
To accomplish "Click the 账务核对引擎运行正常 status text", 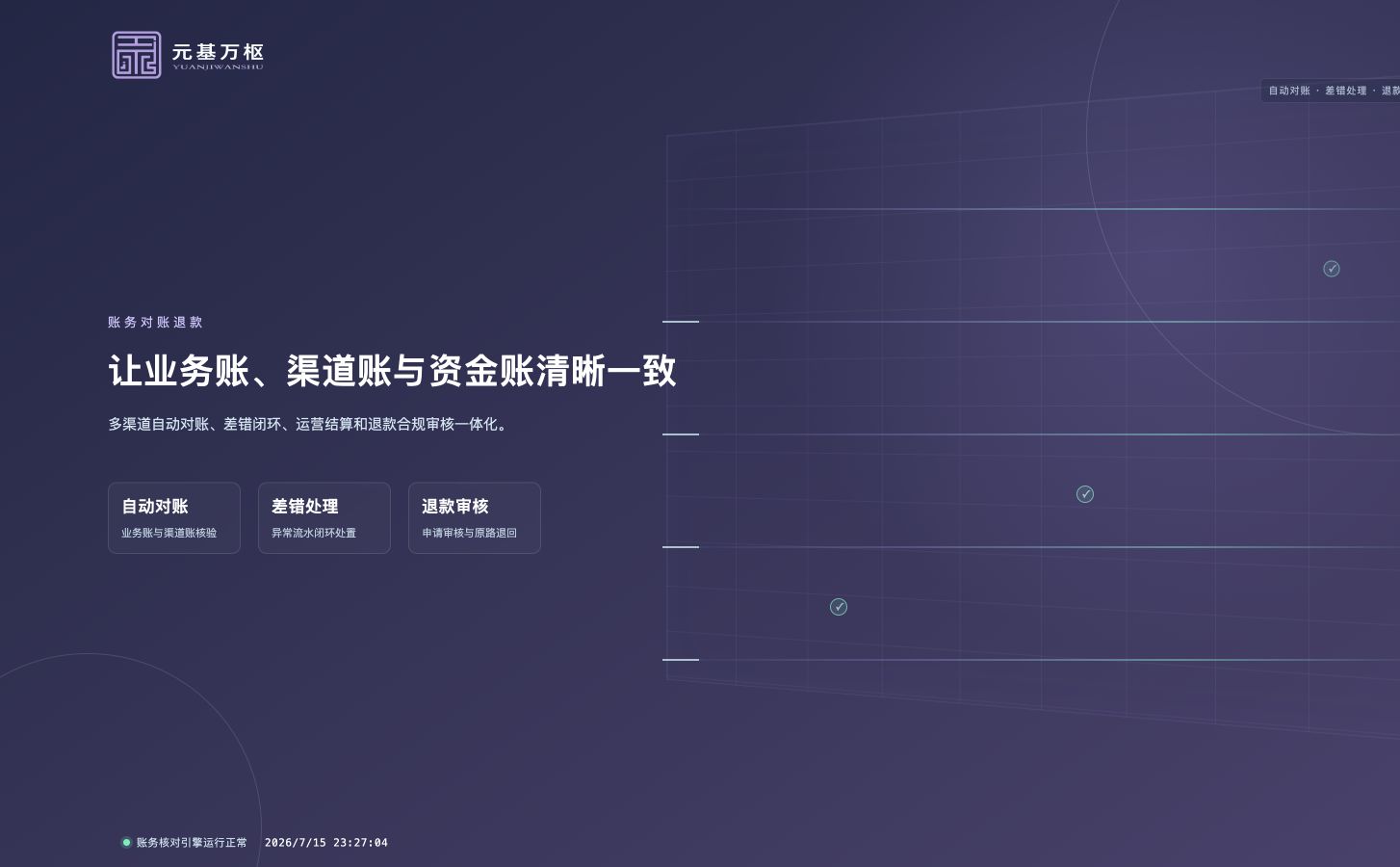I will pos(192,843).
